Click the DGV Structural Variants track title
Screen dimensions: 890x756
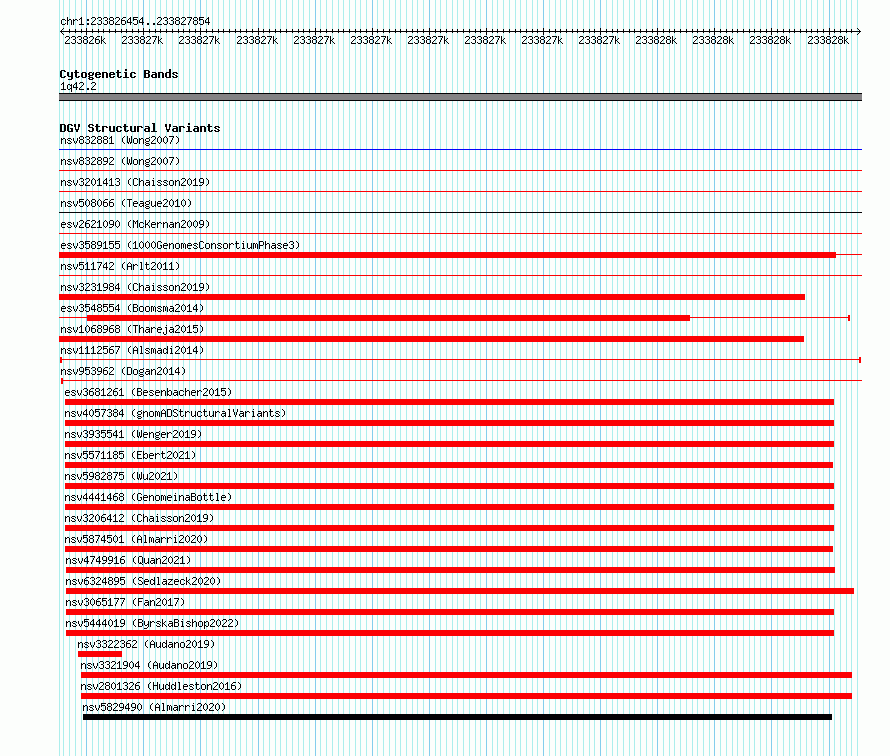(140, 128)
